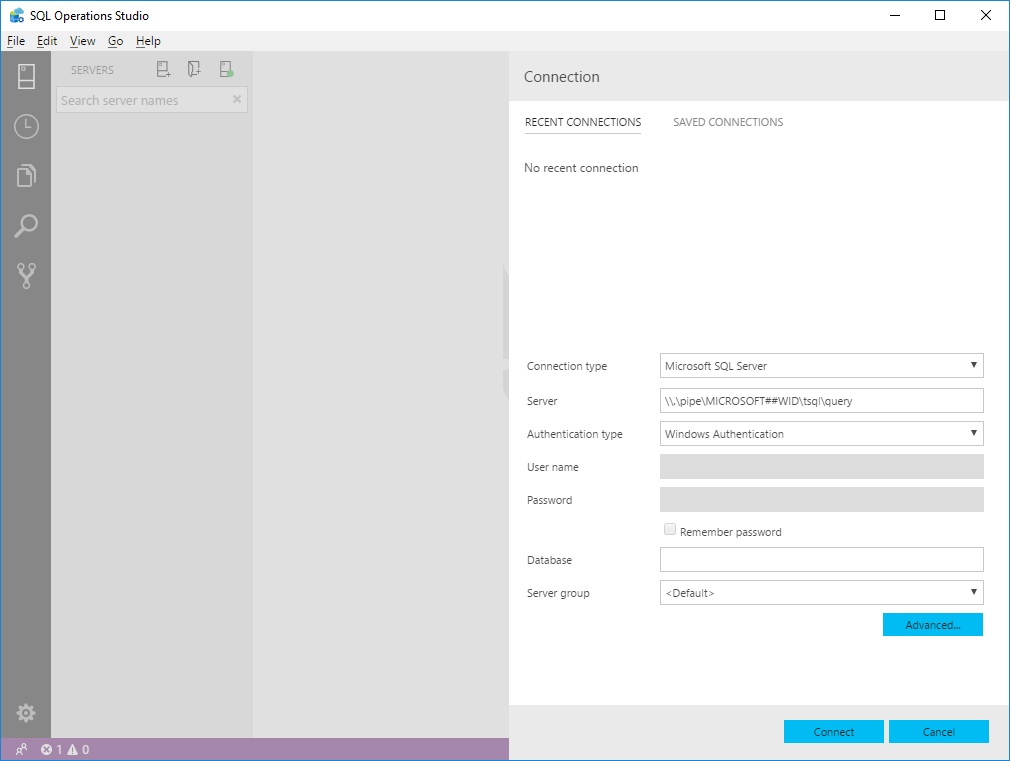Switch to Saved Connections tab
1010x761 pixels.
coord(728,122)
